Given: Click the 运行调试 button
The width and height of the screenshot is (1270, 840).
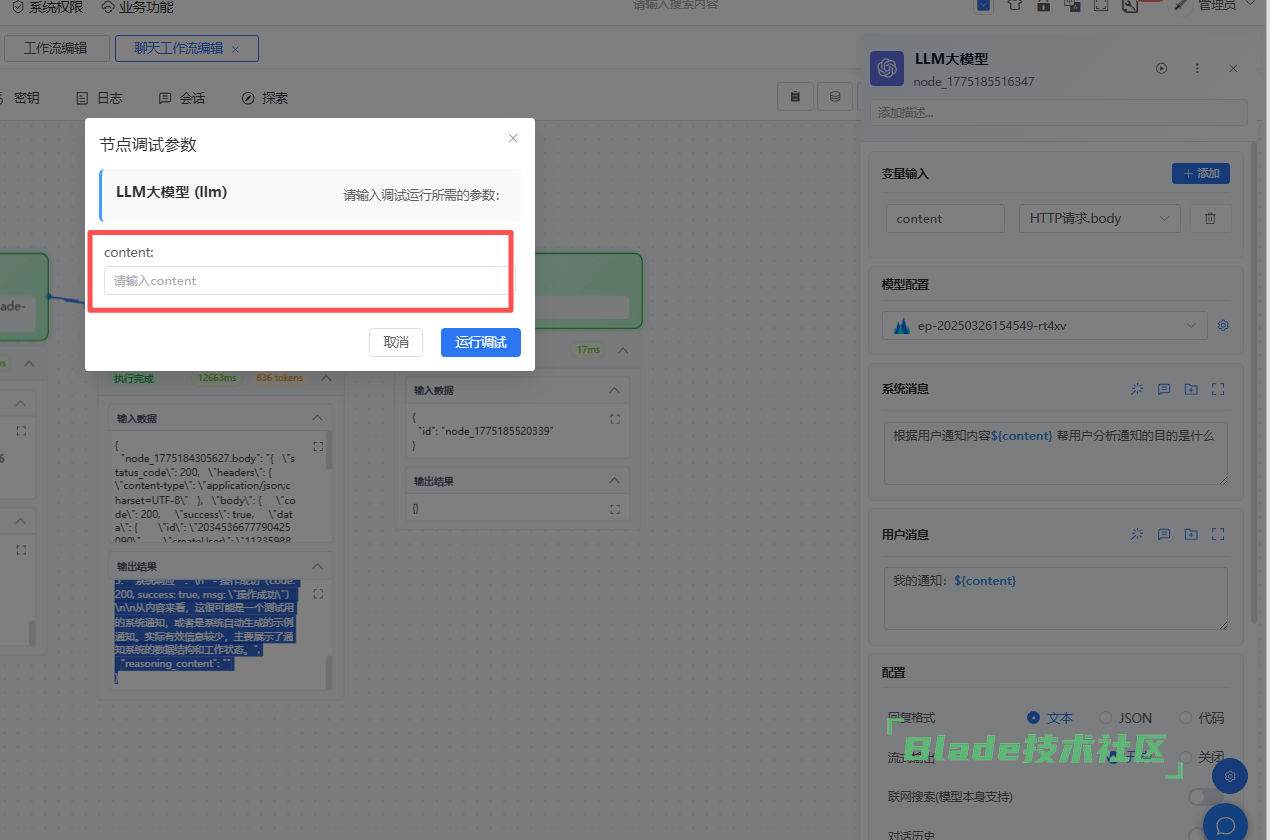Looking at the screenshot, I should pyautogui.click(x=480, y=342).
